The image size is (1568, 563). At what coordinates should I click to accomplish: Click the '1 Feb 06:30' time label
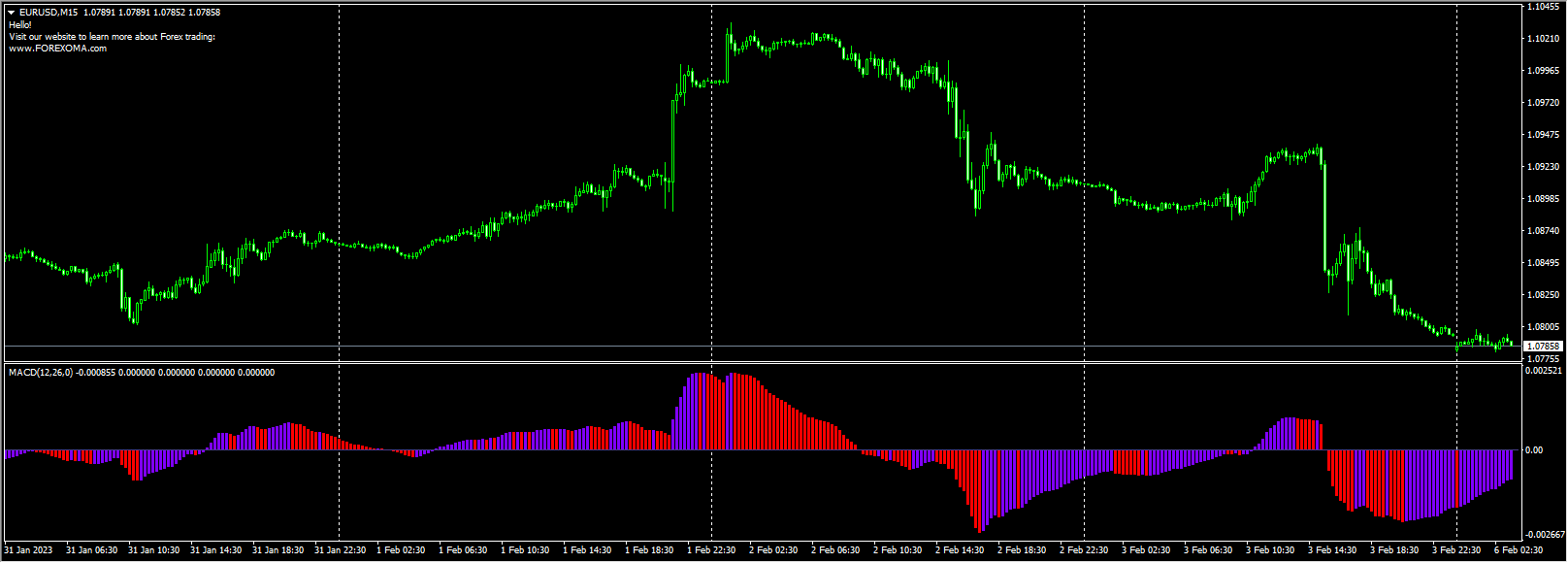(x=463, y=550)
